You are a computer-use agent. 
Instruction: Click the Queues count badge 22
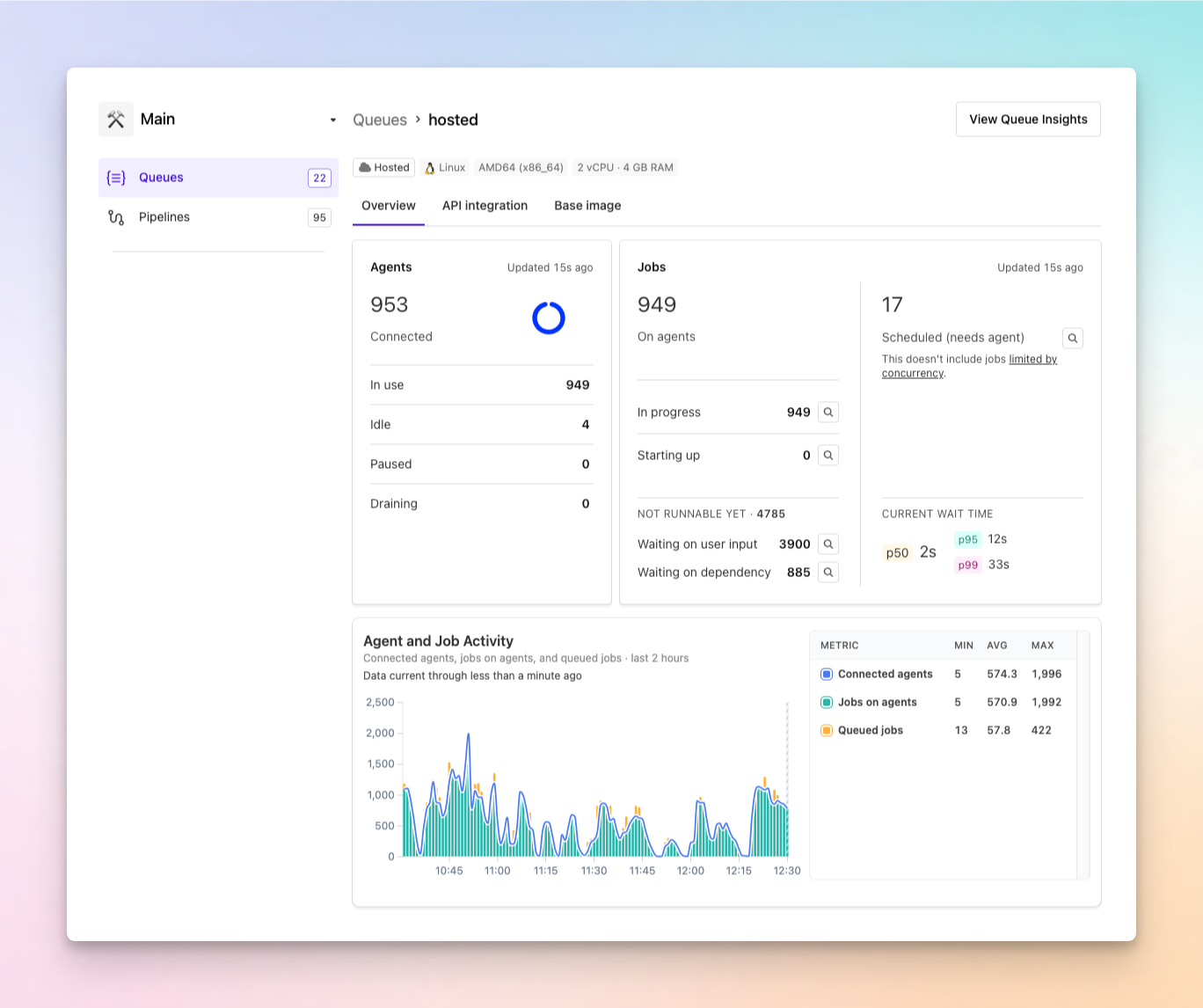coord(319,178)
